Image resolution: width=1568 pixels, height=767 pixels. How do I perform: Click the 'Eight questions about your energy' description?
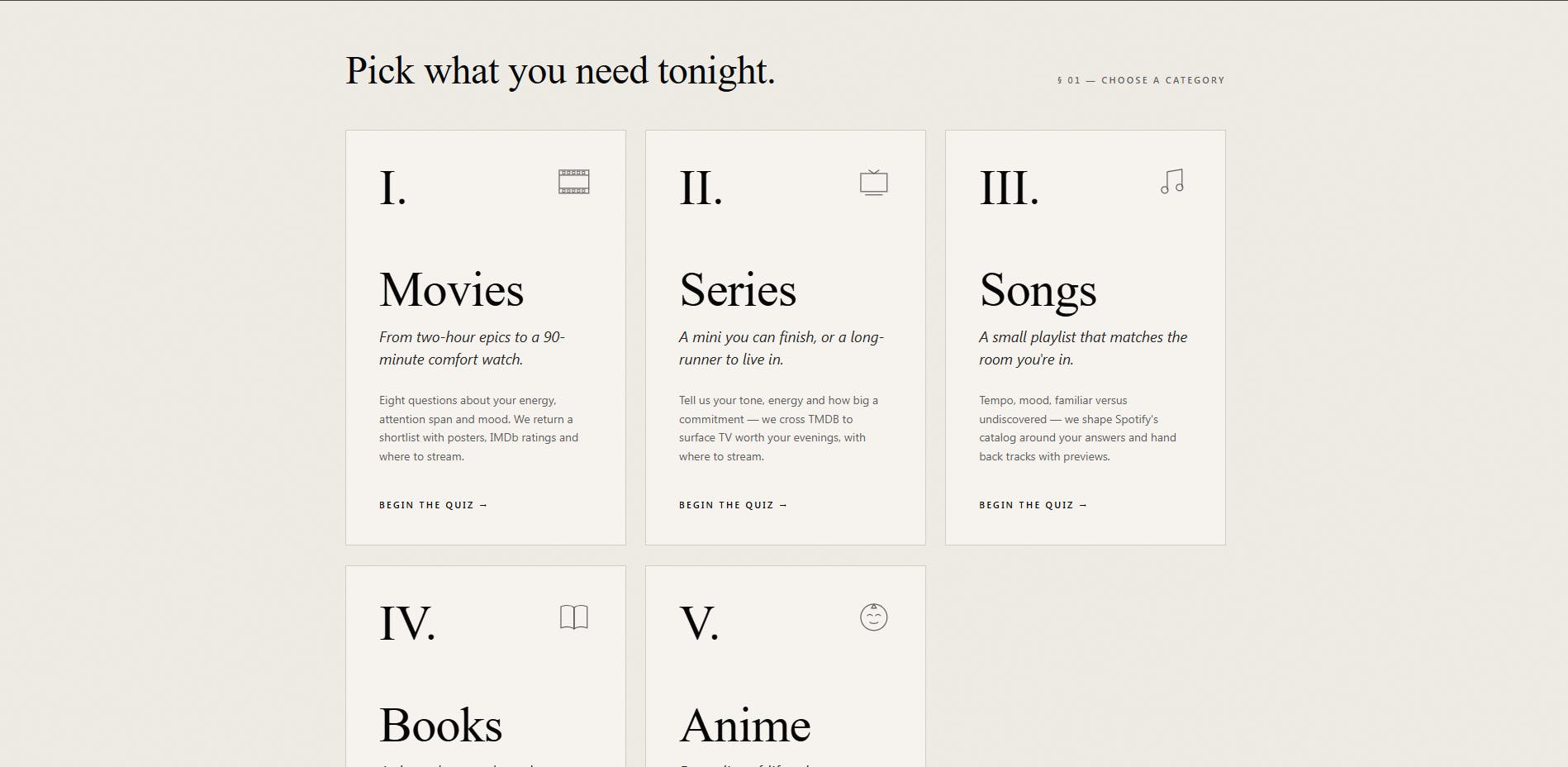pyautogui.click(x=479, y=428)
